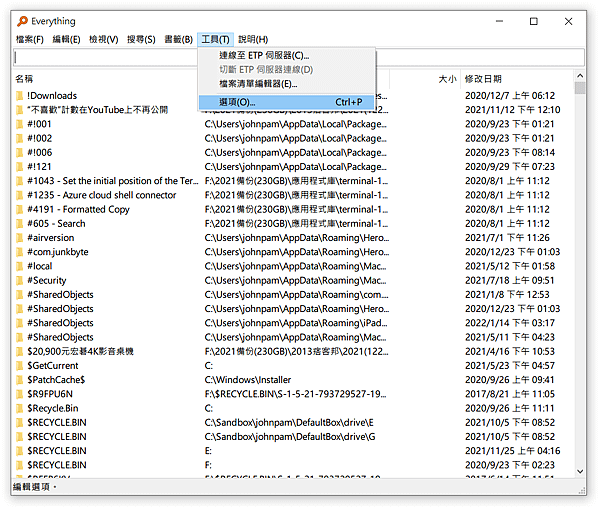Click date 2017/8/21 上午 11:05
Viewport: 600px width, 508px height.
coord(510,394)
